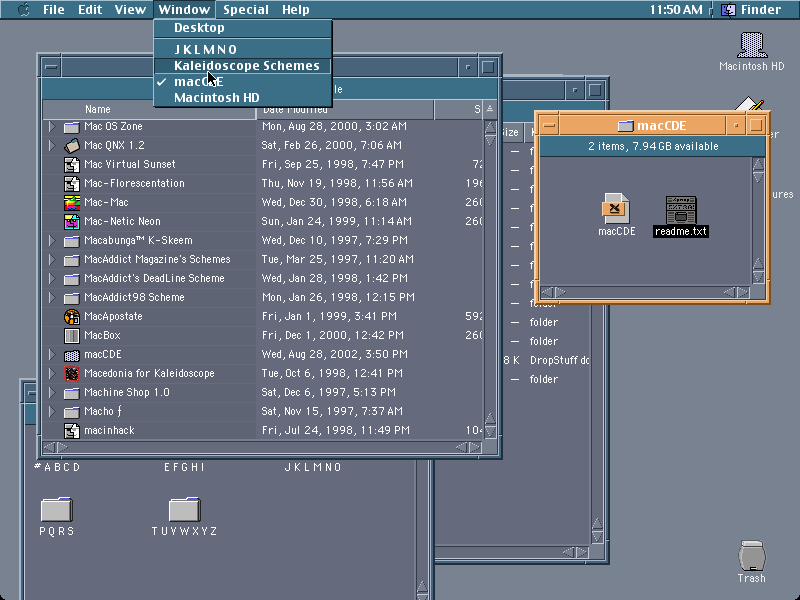
Task: Click the colorful Mac-Mac scheme icon
Action: coord(72,203)
